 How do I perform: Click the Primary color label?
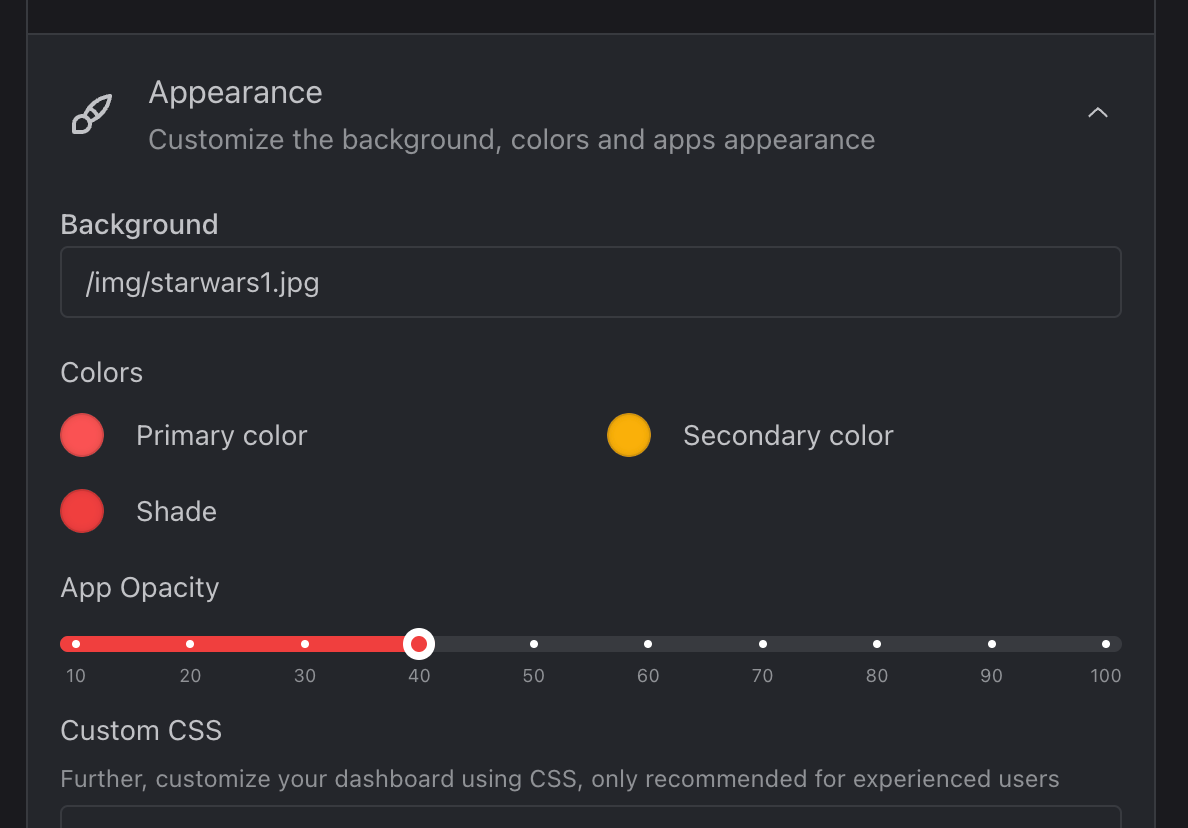coord(221,436)
